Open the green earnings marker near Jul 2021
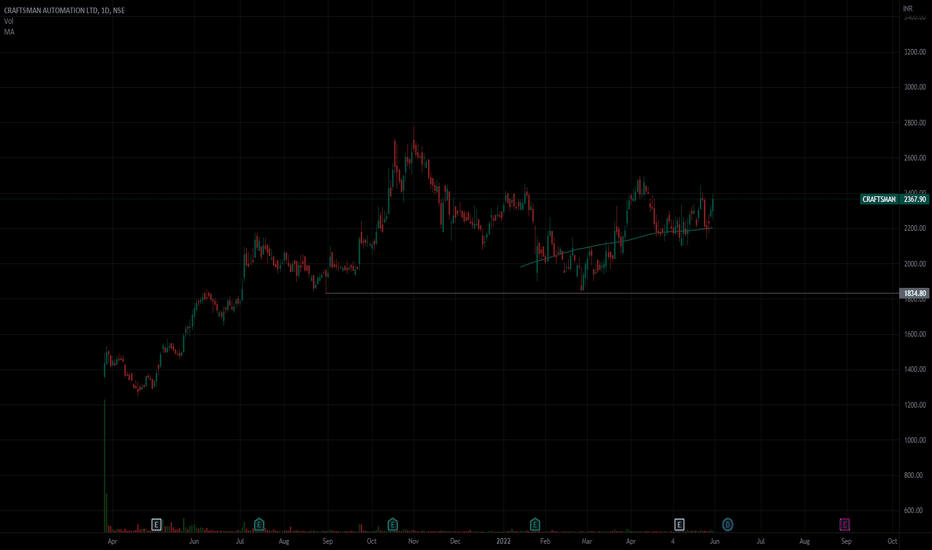This screenshot has height=550, width=932. tap(259, 524)
